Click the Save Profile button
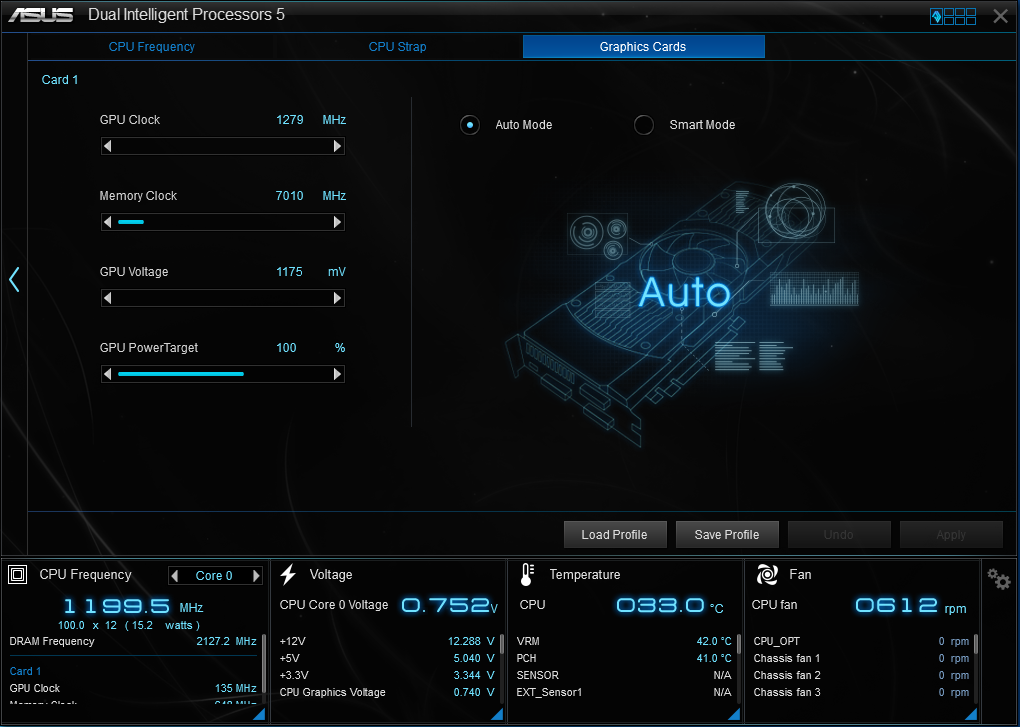The height and width of the screenshot is (727, 1020). point(727,535)
